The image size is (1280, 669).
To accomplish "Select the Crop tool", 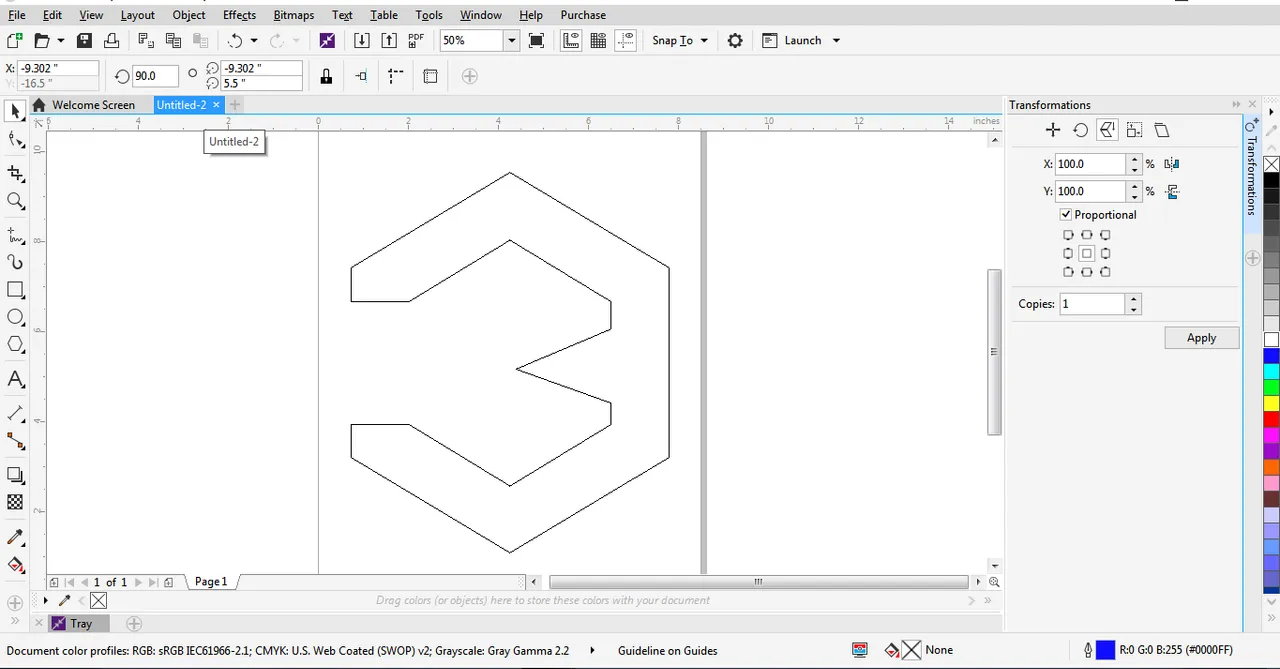I will click(x=15, y=173).
